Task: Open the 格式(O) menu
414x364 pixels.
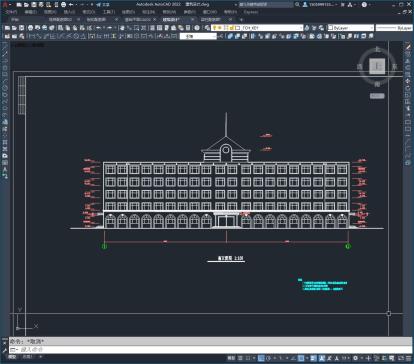Action: (x=89, y=12)
